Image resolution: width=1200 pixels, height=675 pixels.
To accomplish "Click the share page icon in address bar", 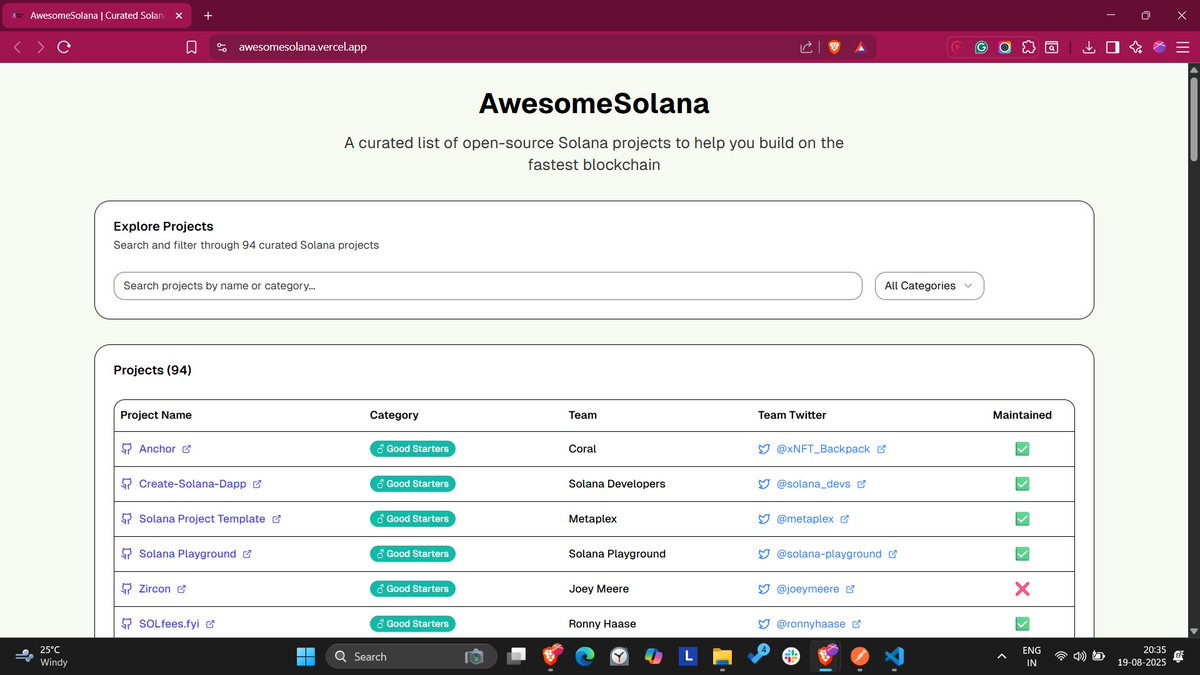I will click(x=806, y=47).
